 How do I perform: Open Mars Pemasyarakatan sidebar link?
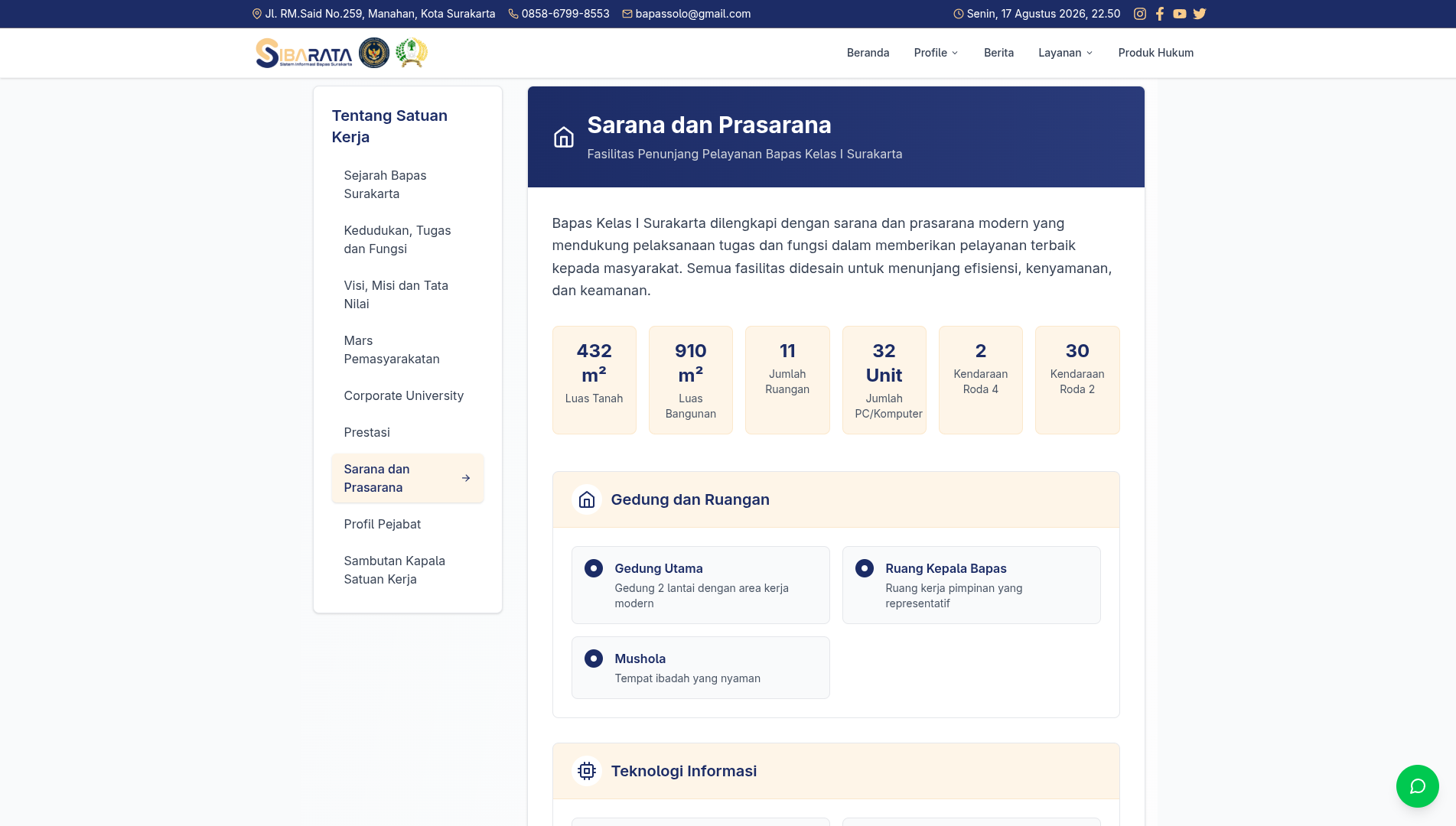[408, 350]
